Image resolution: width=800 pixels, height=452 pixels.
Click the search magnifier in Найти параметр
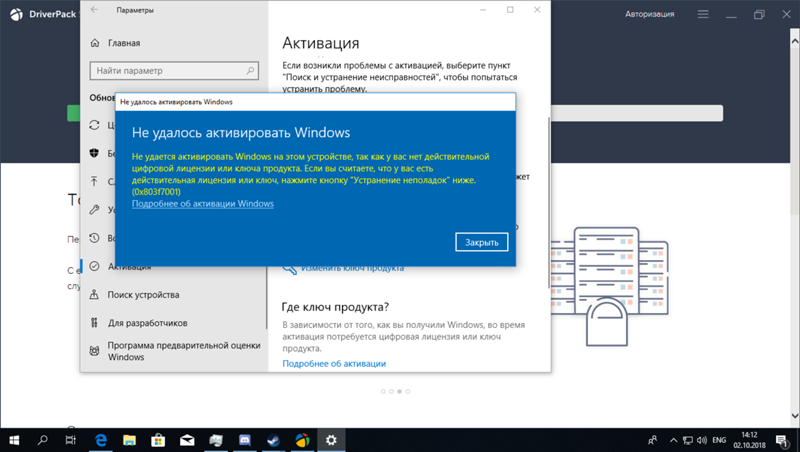[250, 70]
